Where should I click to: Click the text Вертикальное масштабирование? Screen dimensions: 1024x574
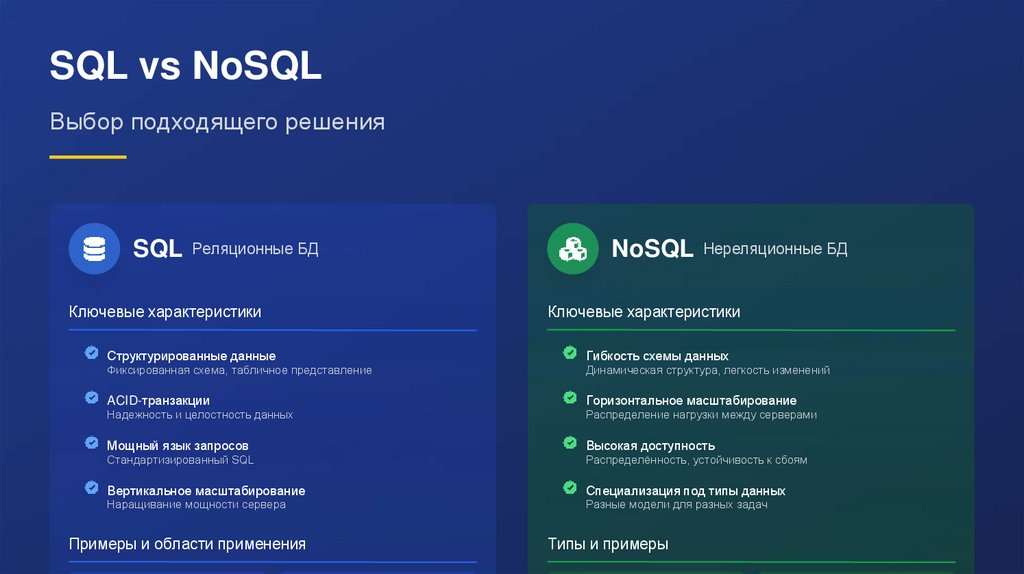tap(206, 490)
